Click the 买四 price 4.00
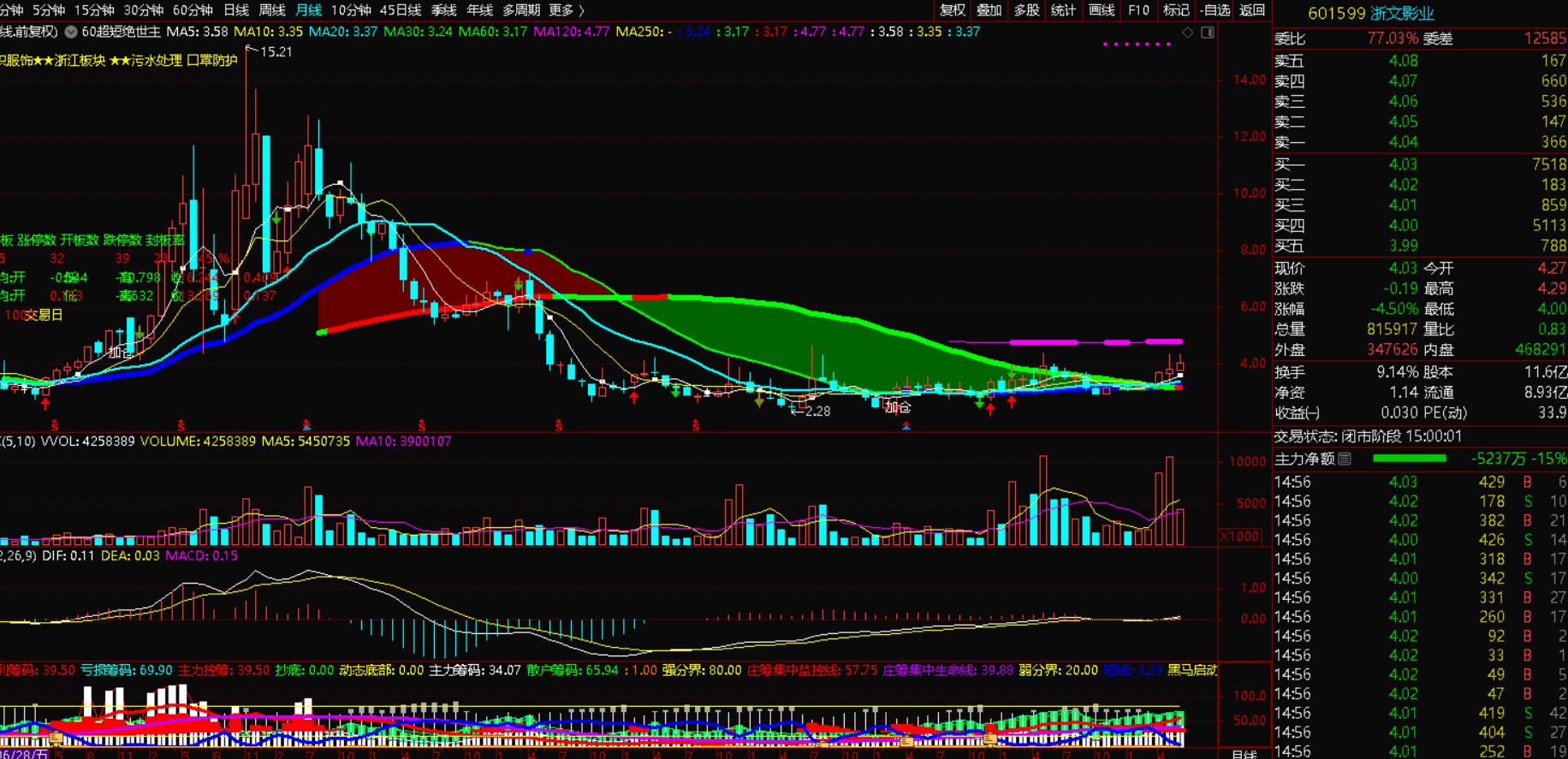The width and height of the screenshot is (1568, 759). (x=1403, y=226)
